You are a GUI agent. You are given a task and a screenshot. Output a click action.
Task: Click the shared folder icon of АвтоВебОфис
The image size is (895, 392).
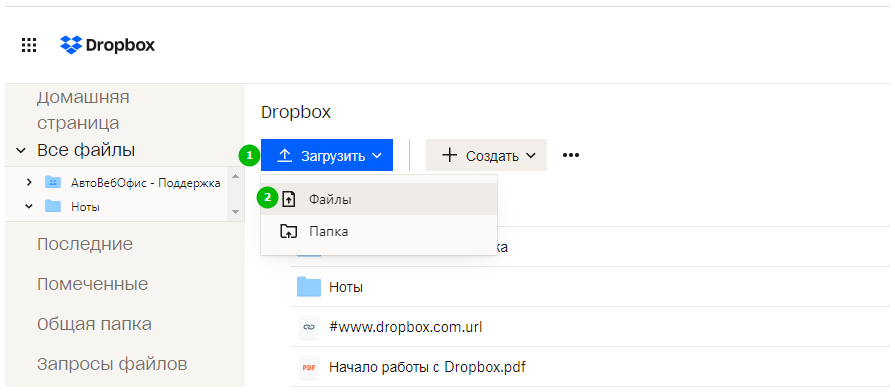(x=53, y=183)
